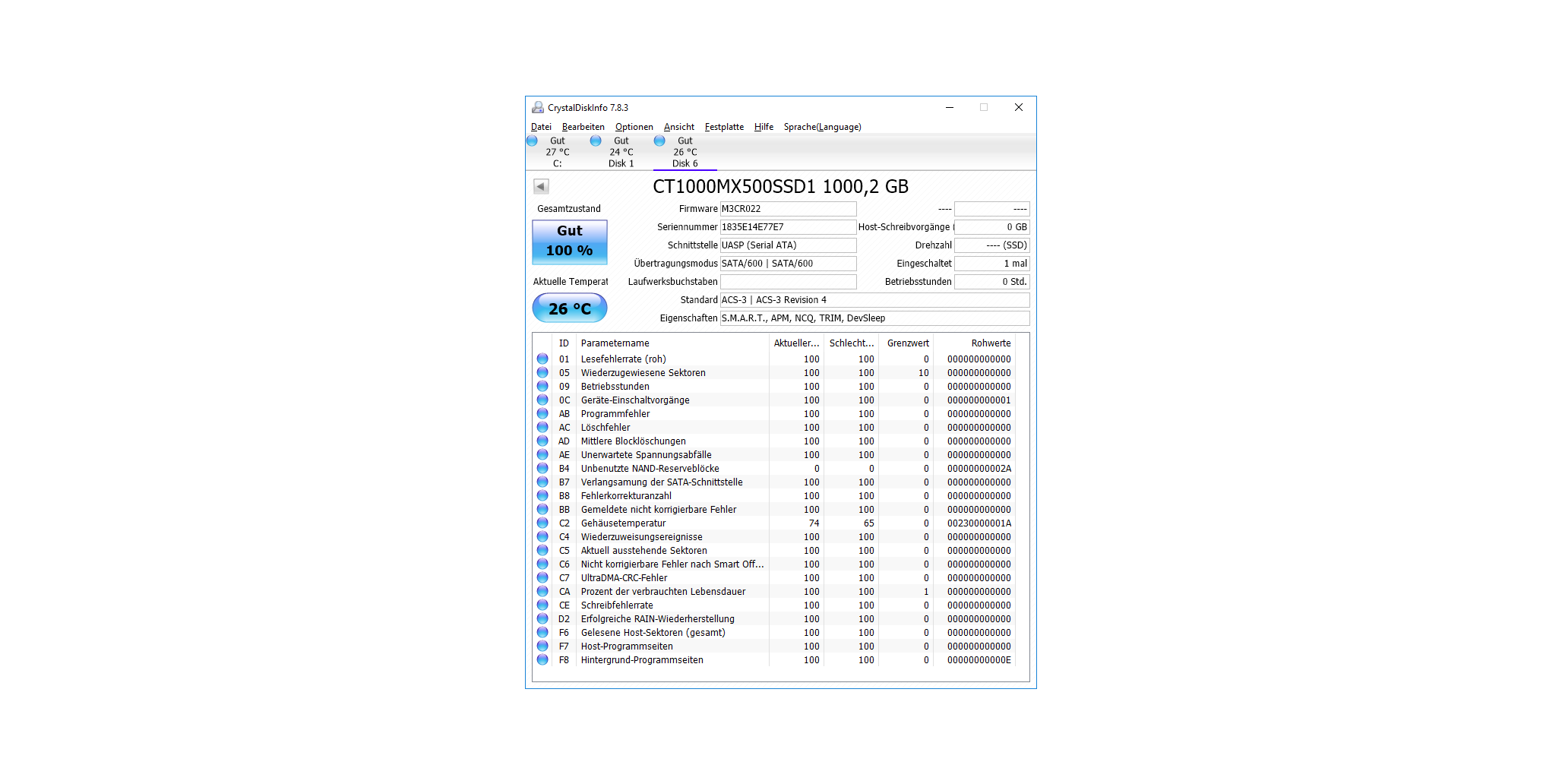
Task: Open the Datei menu
Action: coord(541,127)
